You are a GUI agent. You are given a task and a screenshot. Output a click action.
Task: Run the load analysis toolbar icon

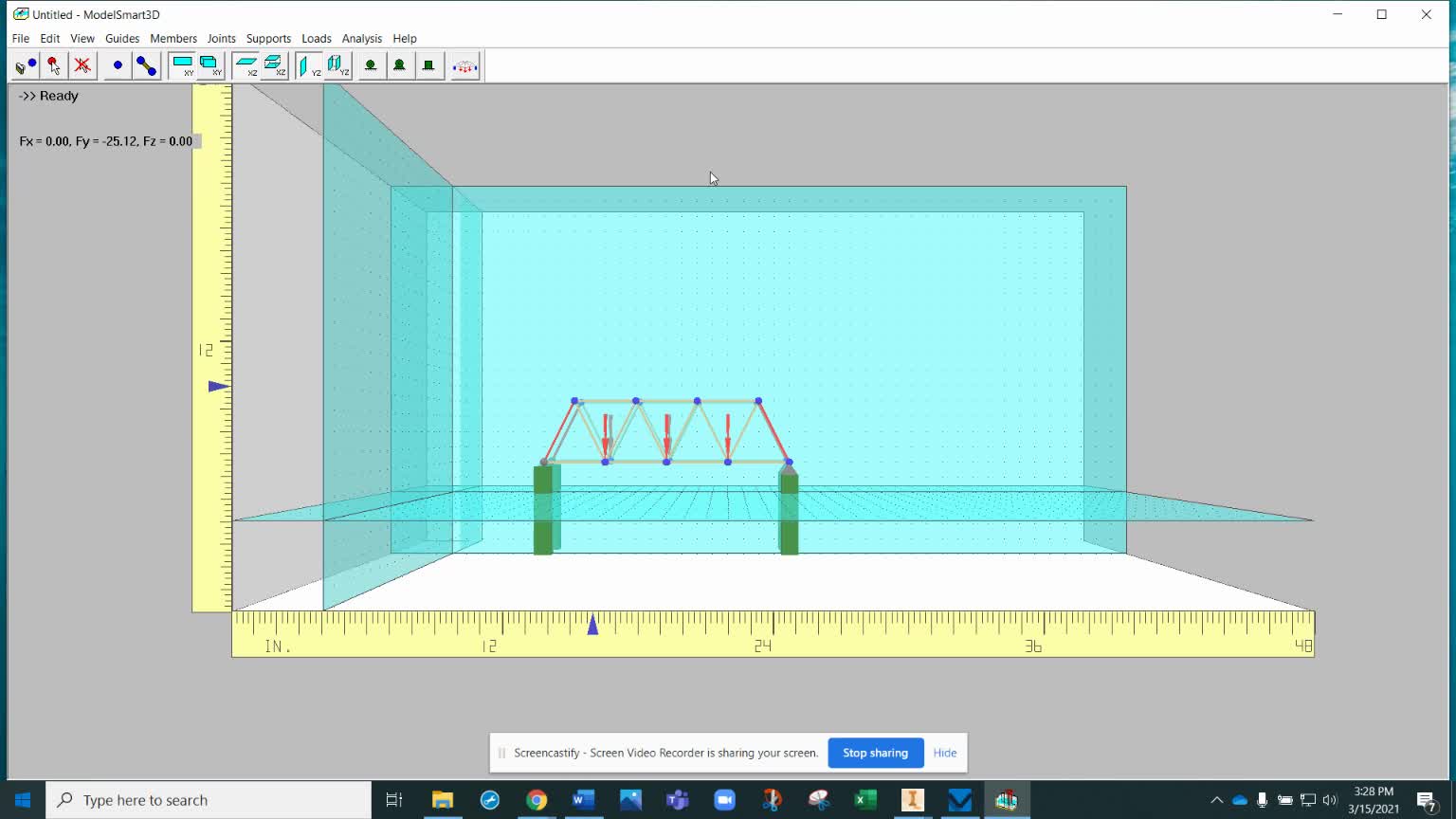click(x=464, y=66)
